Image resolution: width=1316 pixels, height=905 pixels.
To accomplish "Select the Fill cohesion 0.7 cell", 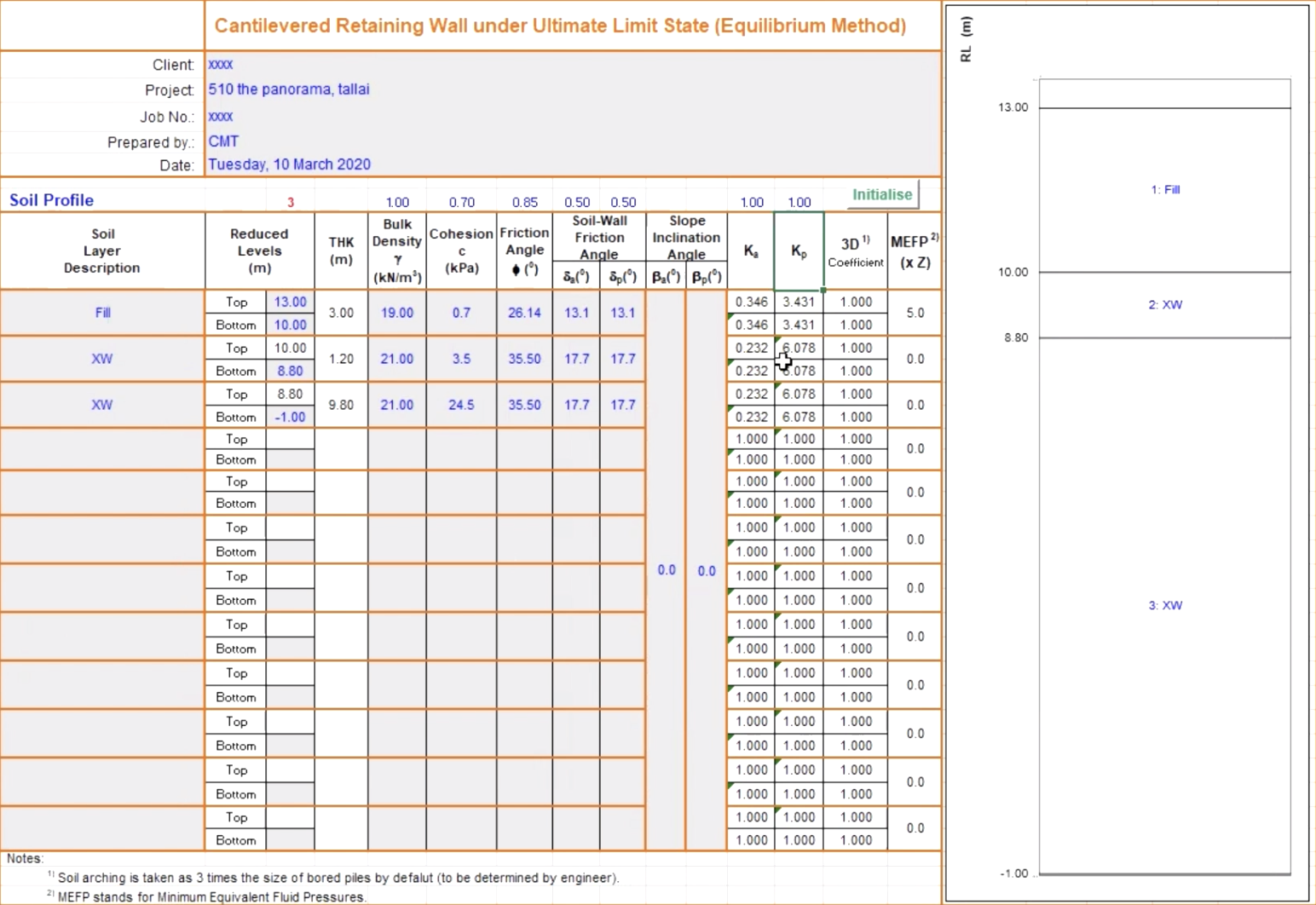I will pyautogui.click(x=461, y=313).
